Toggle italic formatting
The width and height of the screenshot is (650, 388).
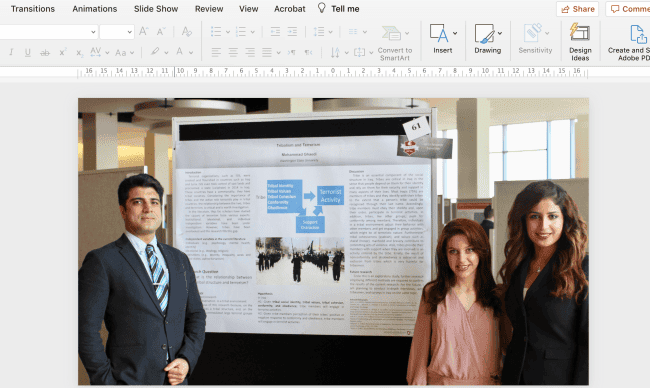(11, 52)
